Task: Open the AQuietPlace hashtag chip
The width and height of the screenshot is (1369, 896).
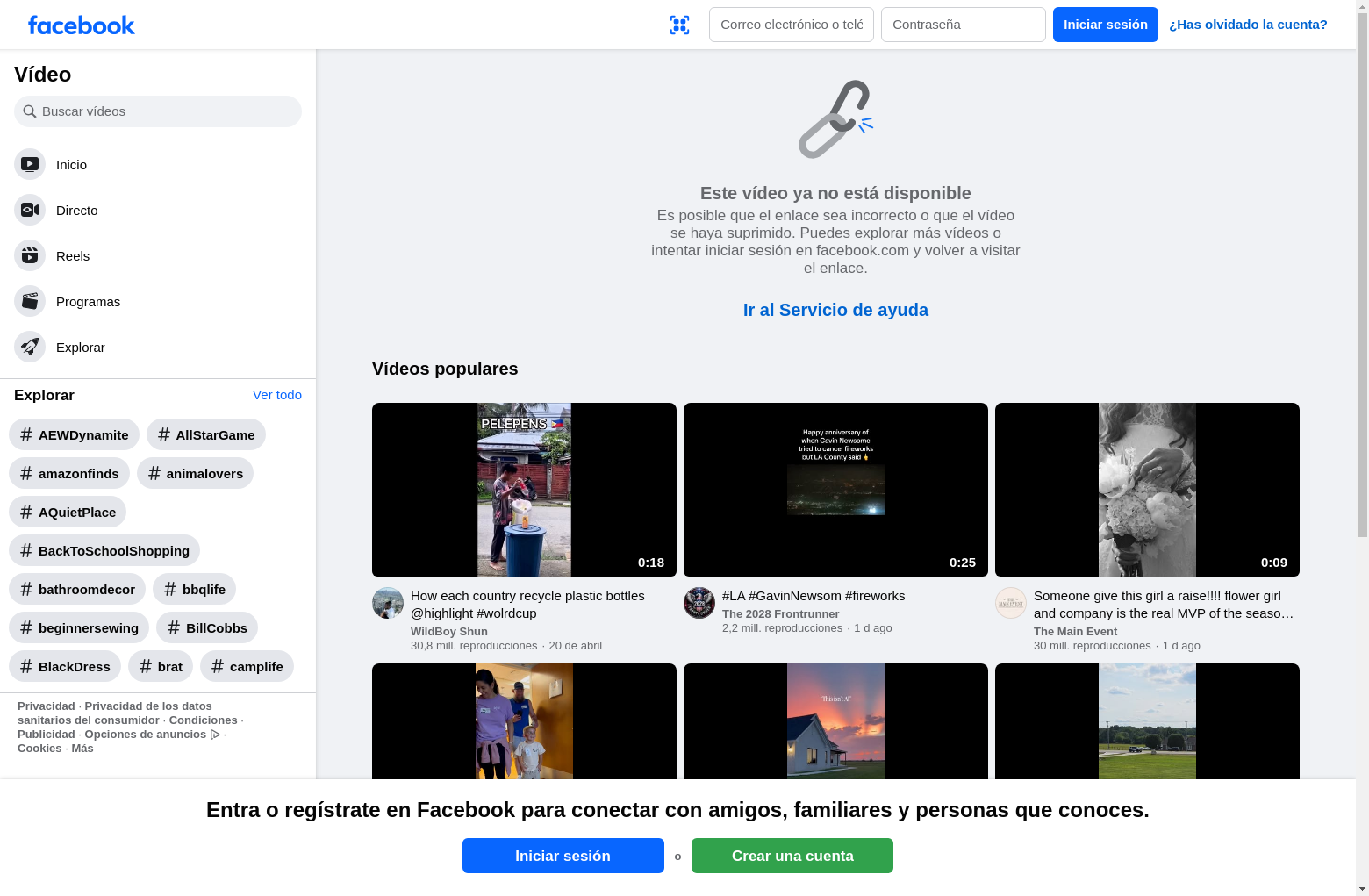Action: [68, 512]
